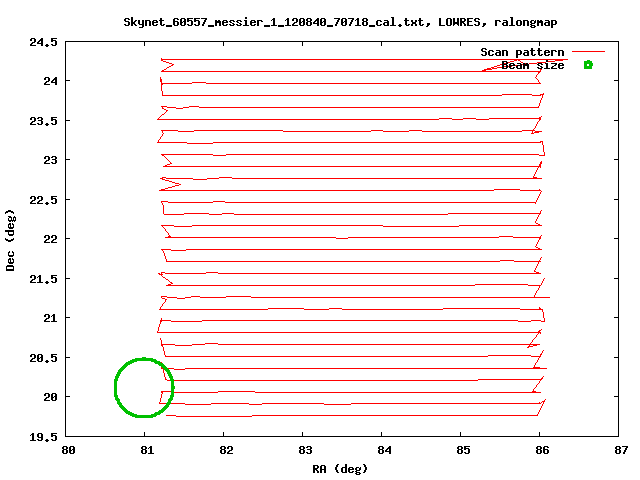Click the y-axis tick label 21
Viewport: 640px width, 480px height.
(51, 318)
